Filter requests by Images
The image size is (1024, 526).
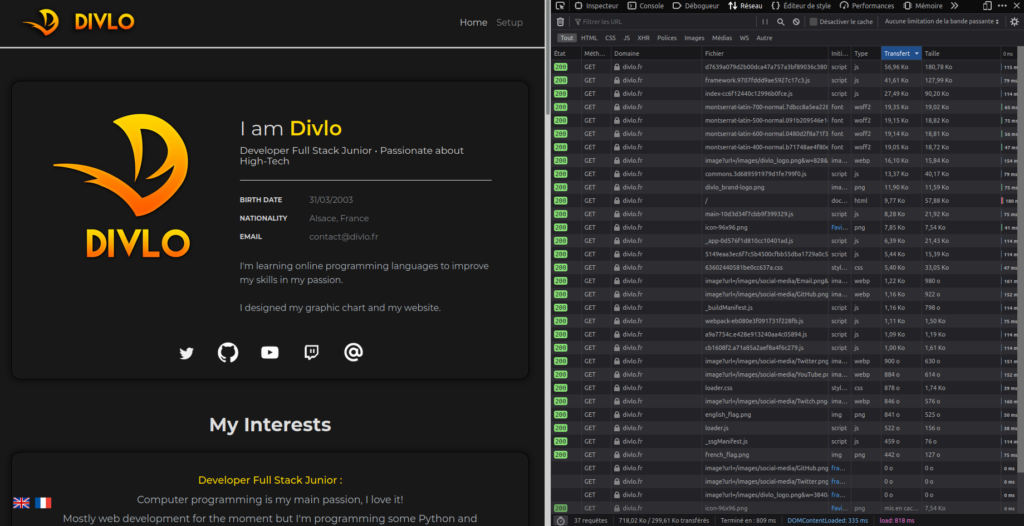(x=694, y=38)
